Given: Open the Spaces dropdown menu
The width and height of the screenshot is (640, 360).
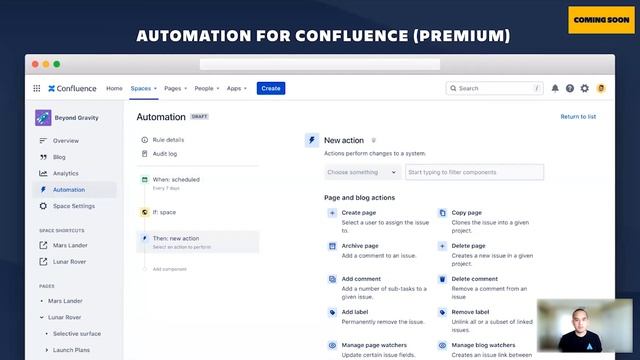Looking at the screenshot, I should 144,88.
